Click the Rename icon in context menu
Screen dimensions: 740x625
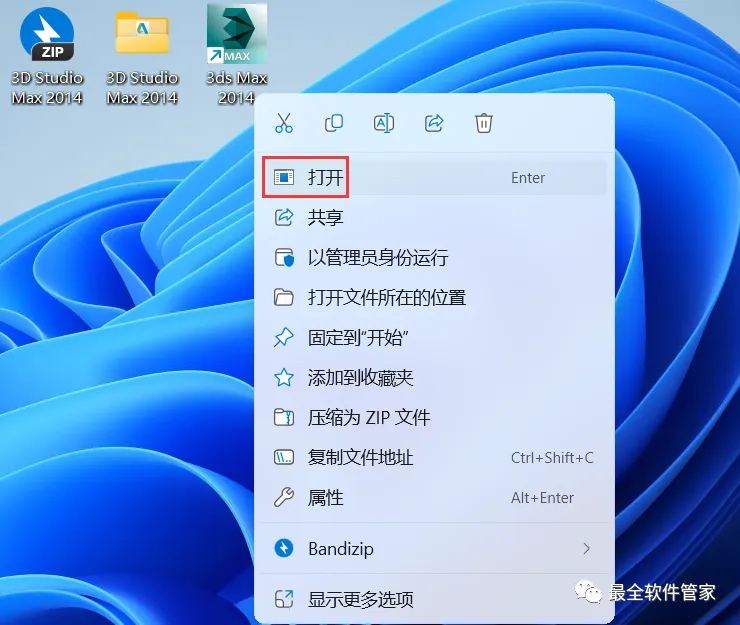(384, 123)
